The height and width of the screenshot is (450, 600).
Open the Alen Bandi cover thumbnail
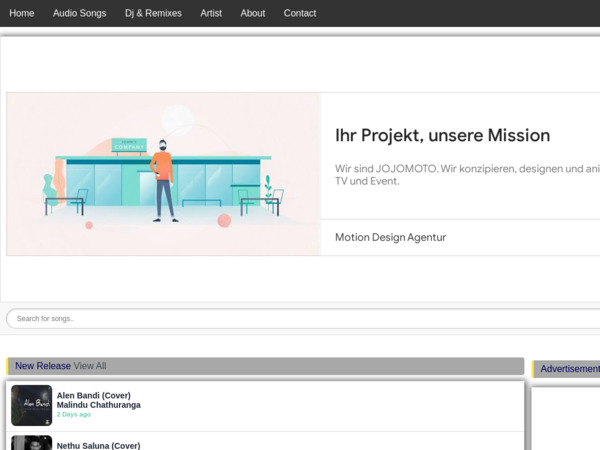pos(31,405)
